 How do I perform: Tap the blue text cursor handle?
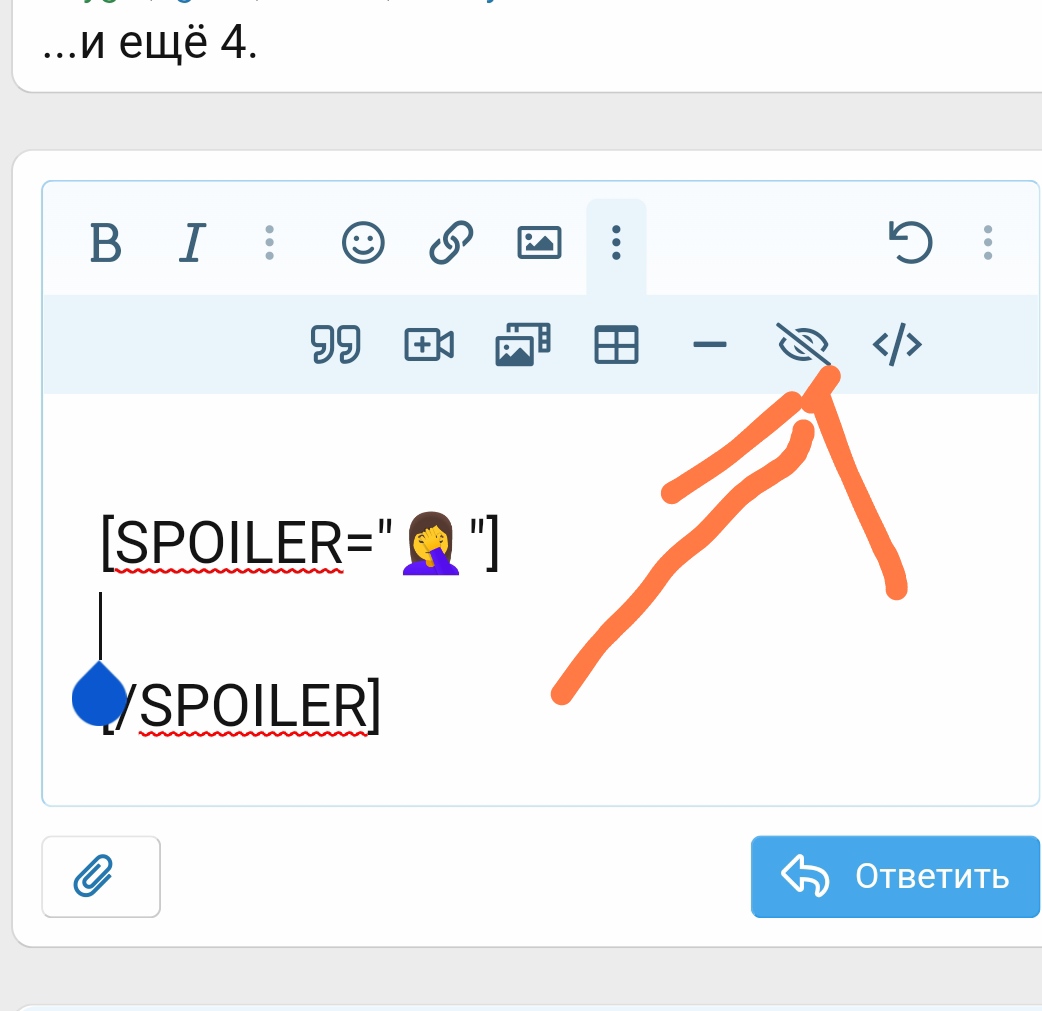(98, 696)
